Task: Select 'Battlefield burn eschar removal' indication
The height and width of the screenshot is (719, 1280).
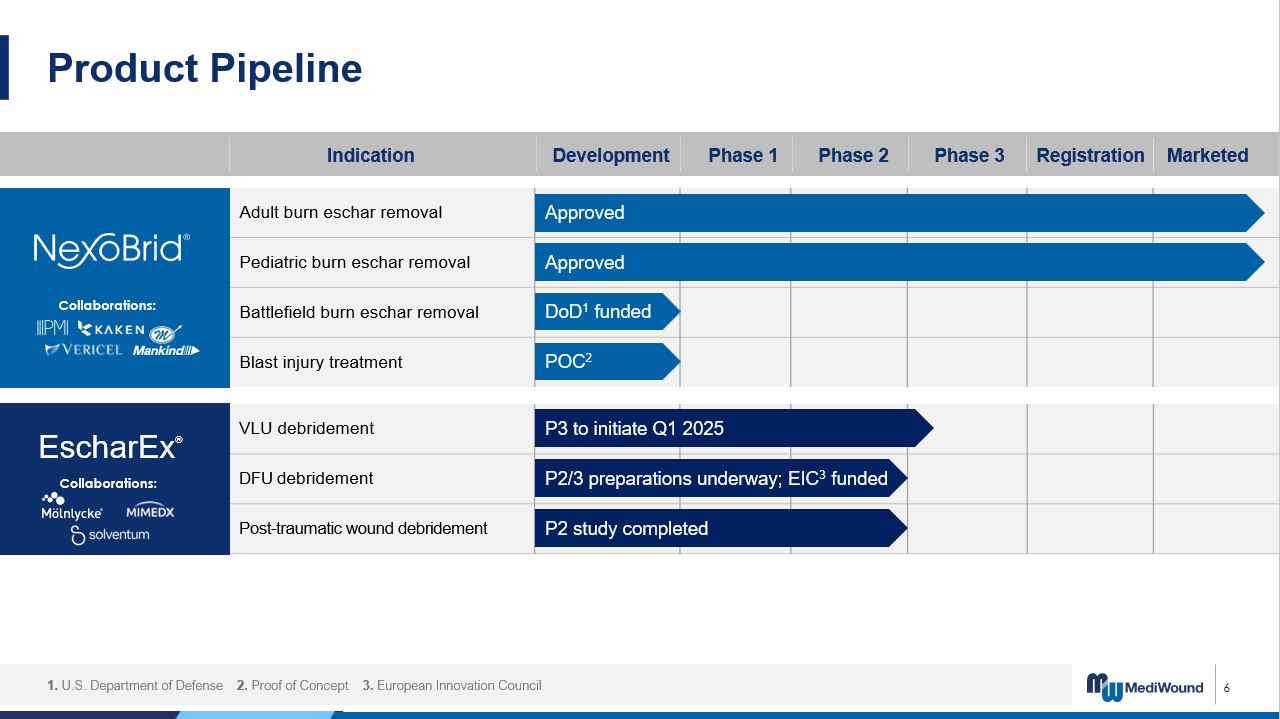Action: [x=359, y=312]
